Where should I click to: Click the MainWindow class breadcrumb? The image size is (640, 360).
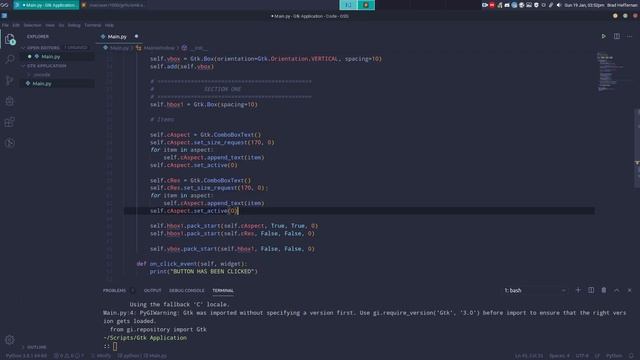pos(156,48)
